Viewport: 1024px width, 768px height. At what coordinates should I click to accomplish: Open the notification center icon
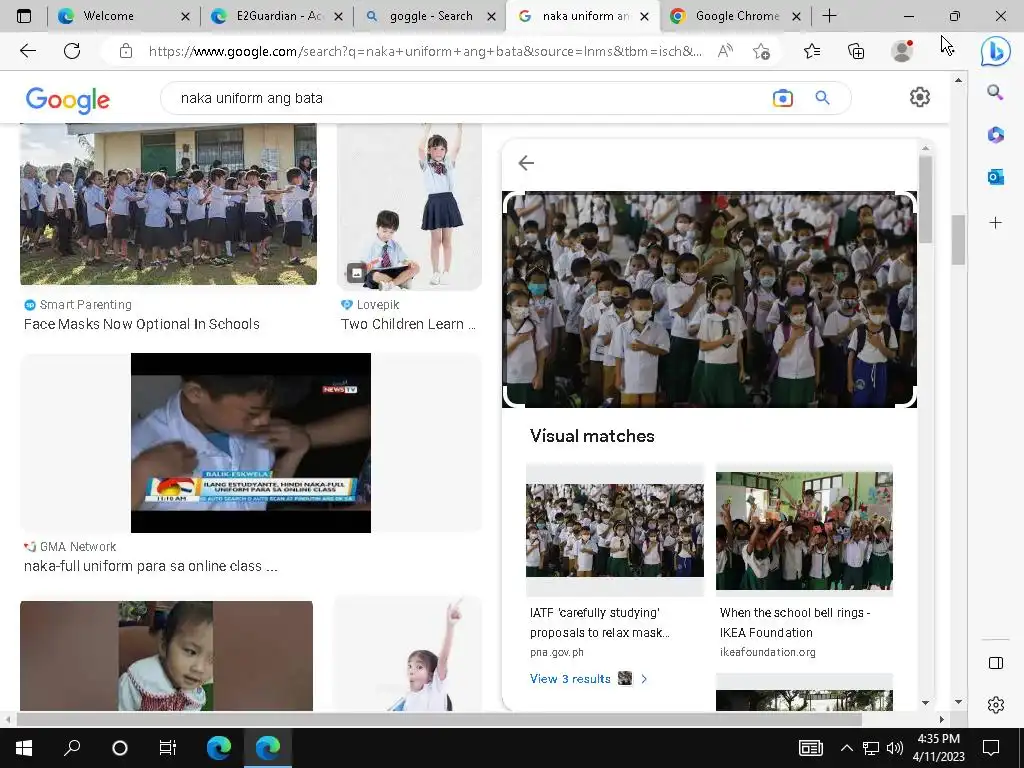point(991,748)
